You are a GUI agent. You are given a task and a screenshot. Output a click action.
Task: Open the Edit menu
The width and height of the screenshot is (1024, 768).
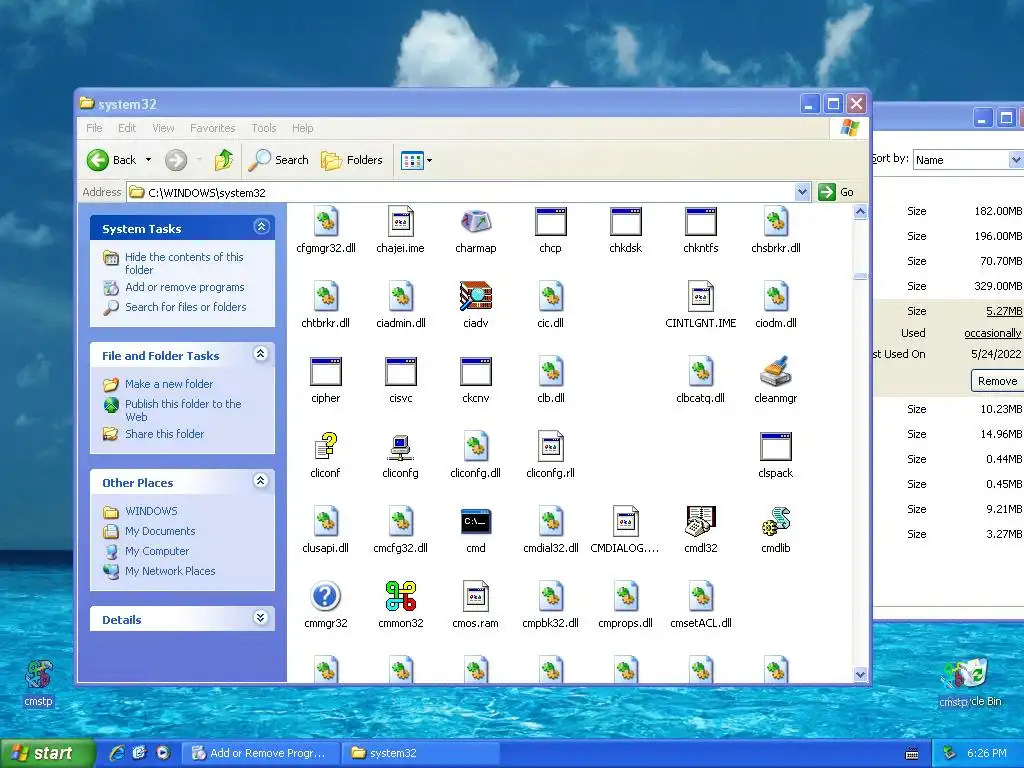point(127,128)
